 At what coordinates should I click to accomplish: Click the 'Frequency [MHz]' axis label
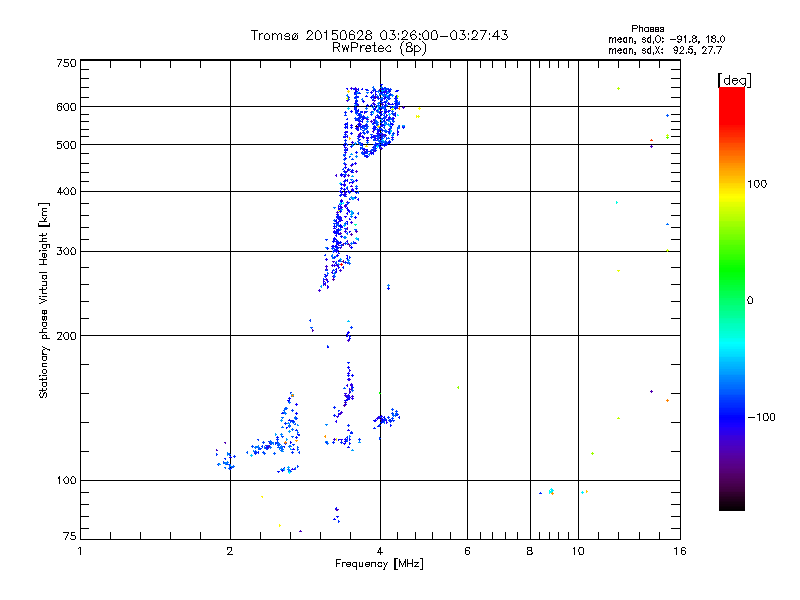pyautogui.click(x=379, y=564)
